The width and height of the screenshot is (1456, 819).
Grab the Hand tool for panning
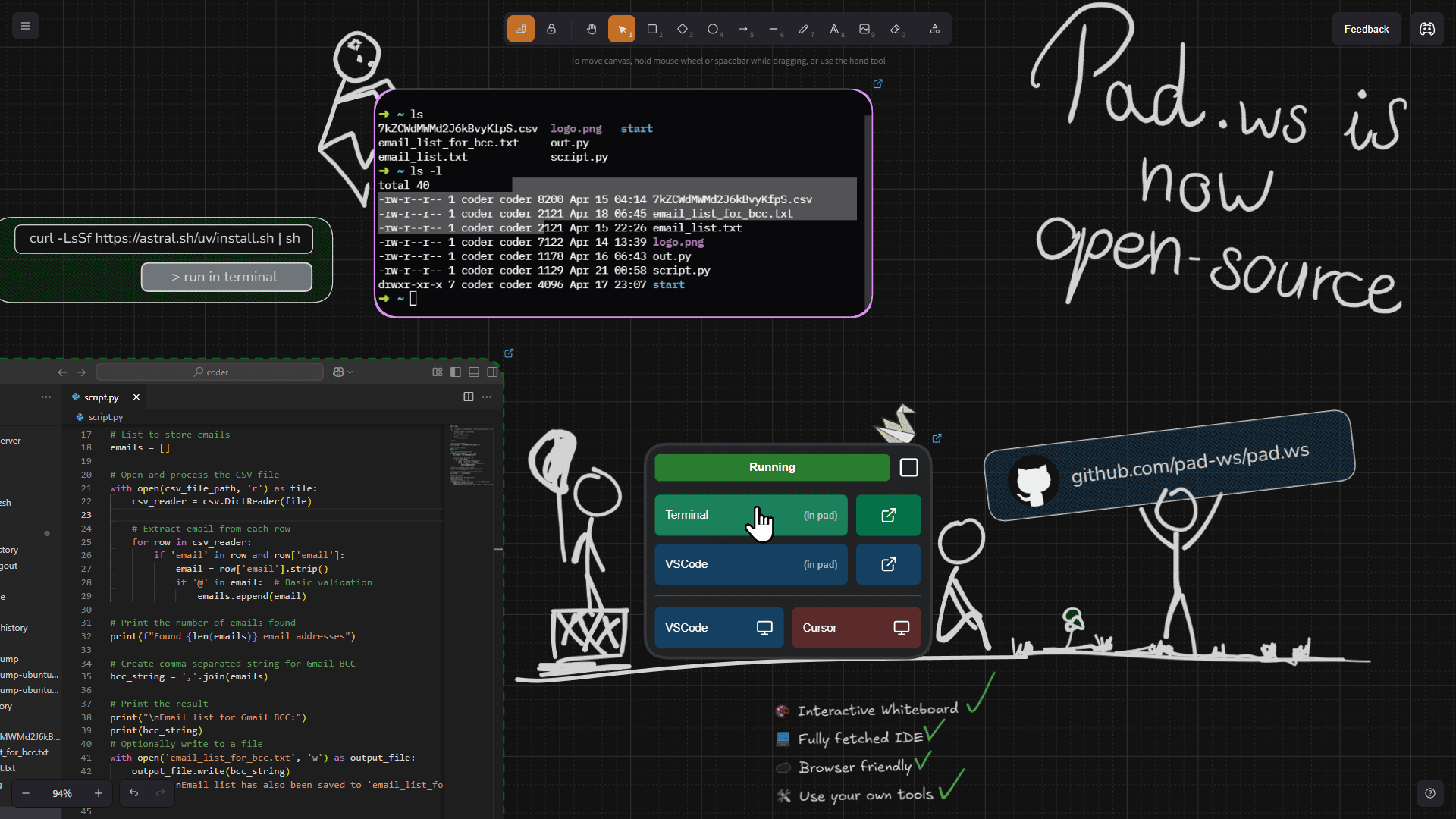pos(591,29)
